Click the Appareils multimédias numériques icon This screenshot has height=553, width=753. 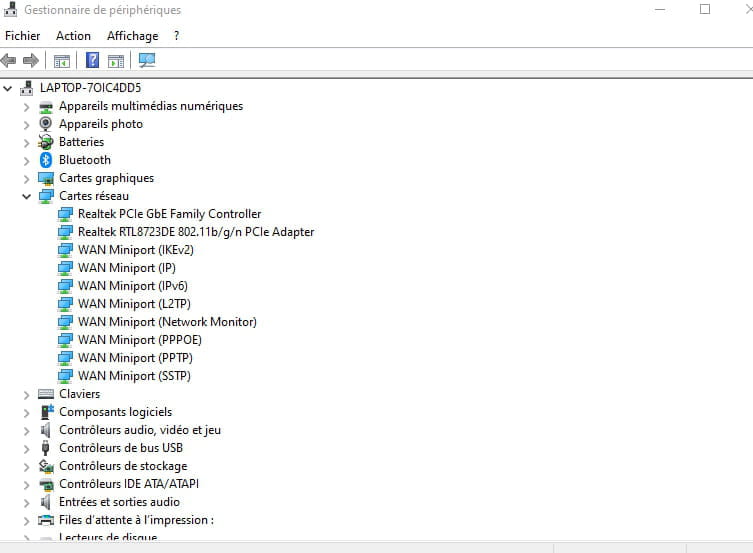(46, 107)
